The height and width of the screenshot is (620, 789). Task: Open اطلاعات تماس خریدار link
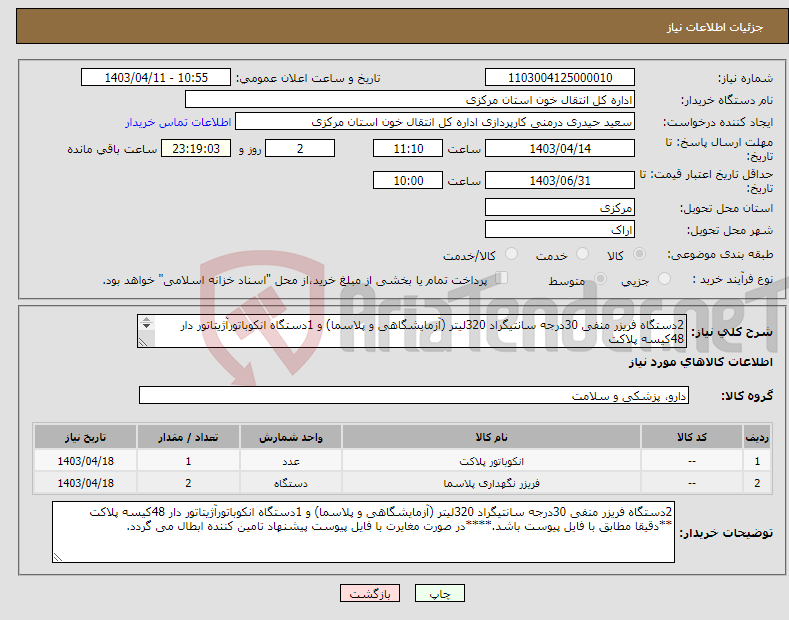[x=178, y=122]
